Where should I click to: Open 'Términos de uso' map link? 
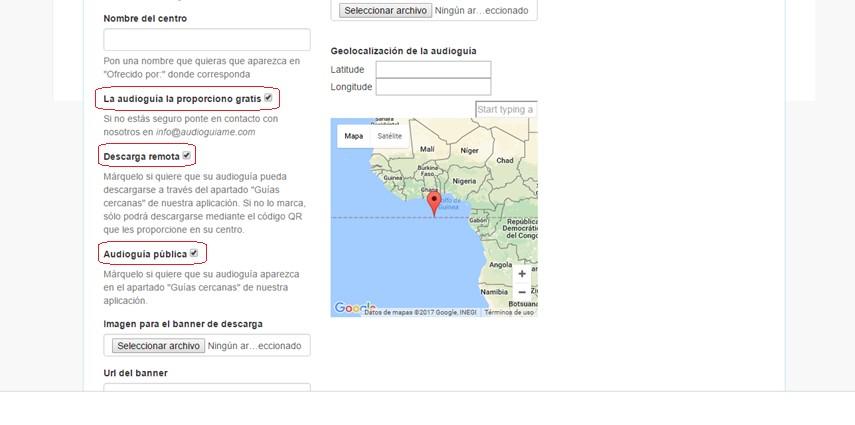pos(509,312)
